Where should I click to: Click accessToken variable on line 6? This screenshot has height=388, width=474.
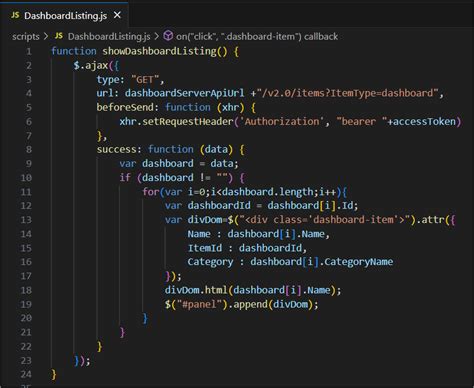424,121
